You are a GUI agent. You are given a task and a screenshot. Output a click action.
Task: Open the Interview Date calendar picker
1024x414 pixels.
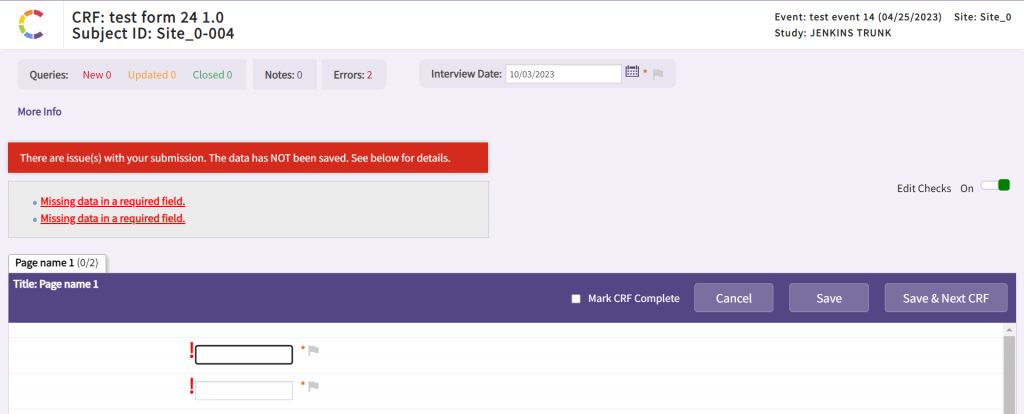coord(631,72)
